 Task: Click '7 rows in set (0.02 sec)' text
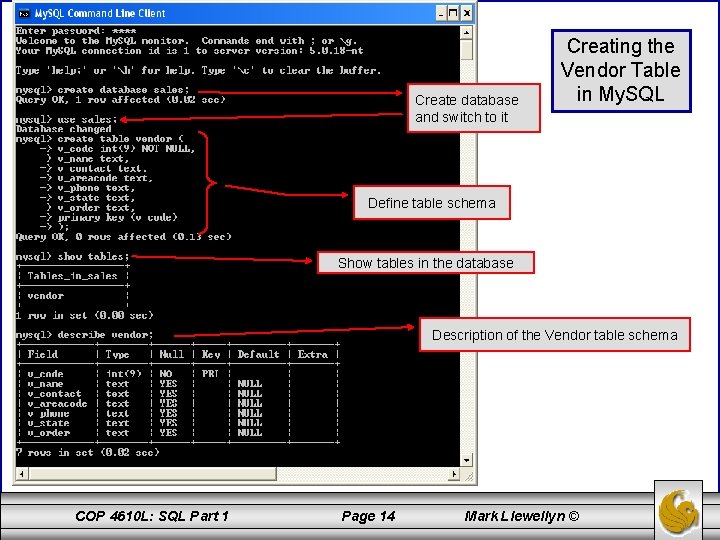pos(88,452)
